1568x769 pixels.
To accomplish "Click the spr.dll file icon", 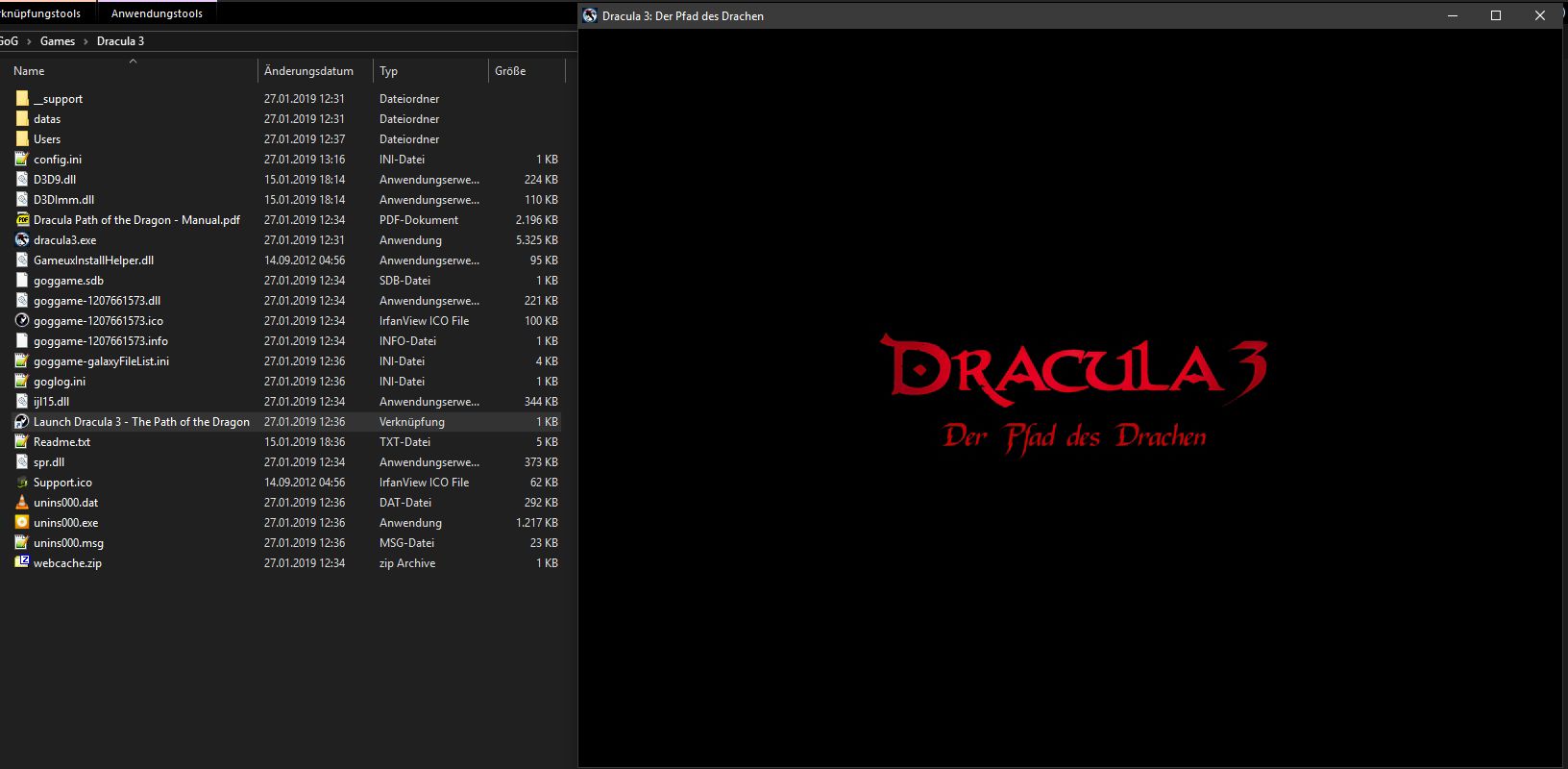I will pos(22,462).
